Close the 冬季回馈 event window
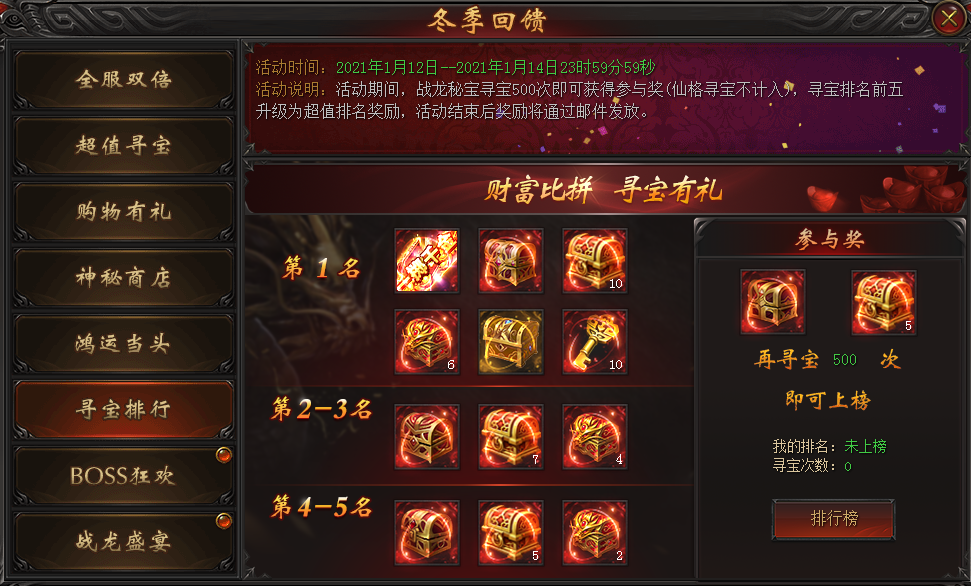Image resolution: width=971 pixels, height=586 pixels. [x=949, y=19]
